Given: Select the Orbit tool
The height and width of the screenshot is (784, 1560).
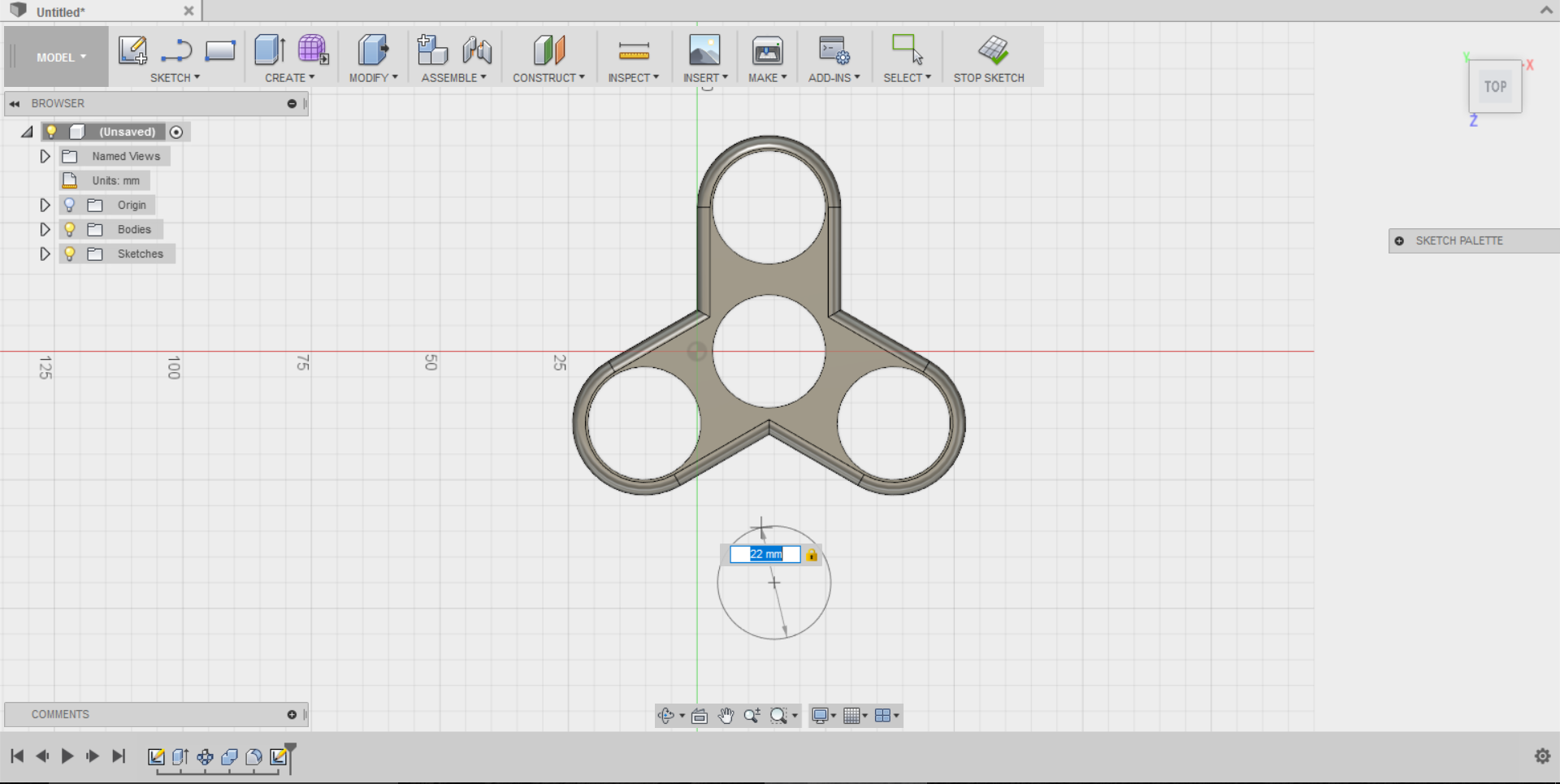Looking at the screenshot, I should coord(666,716).
